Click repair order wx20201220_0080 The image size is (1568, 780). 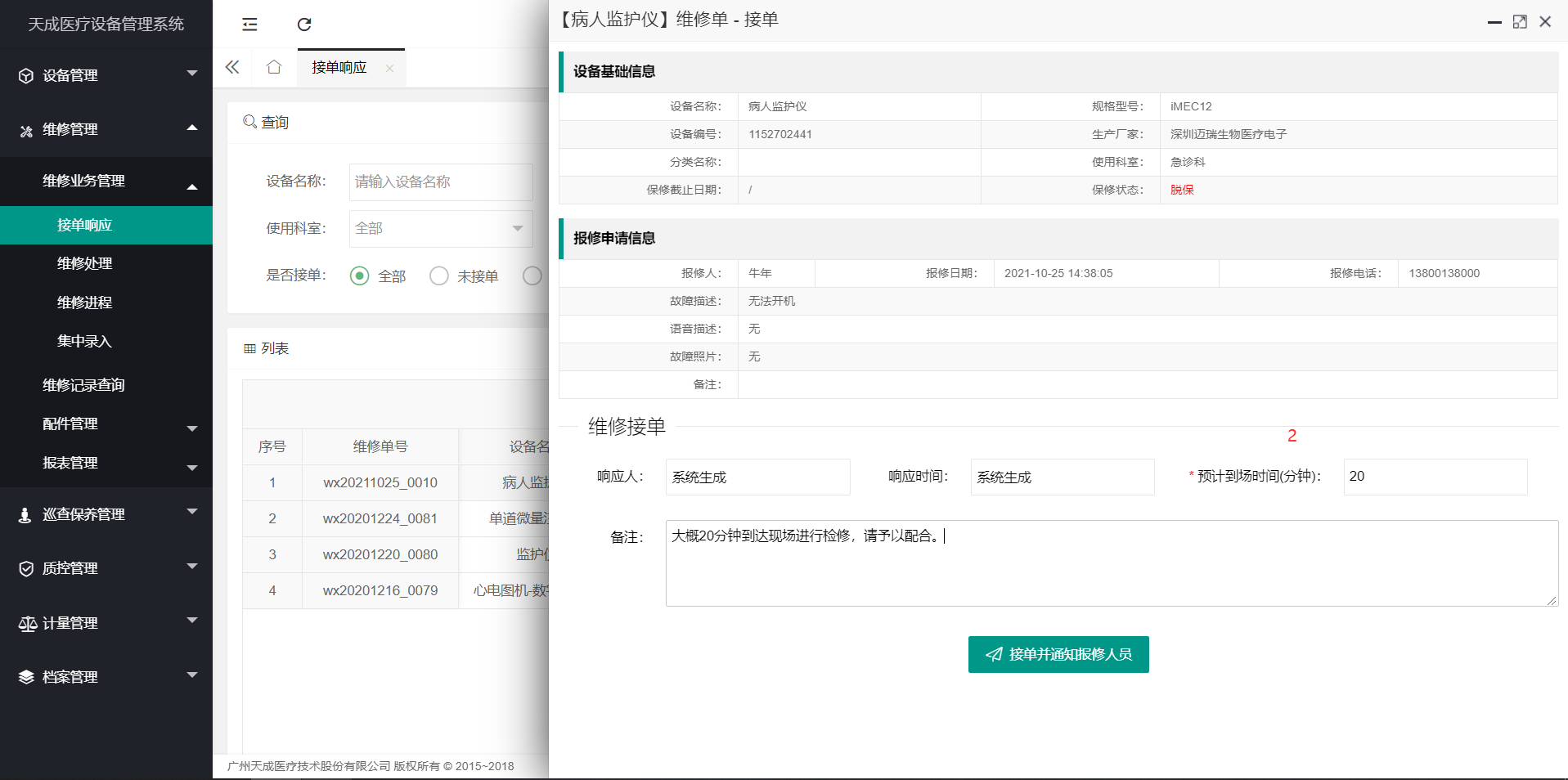380,554
